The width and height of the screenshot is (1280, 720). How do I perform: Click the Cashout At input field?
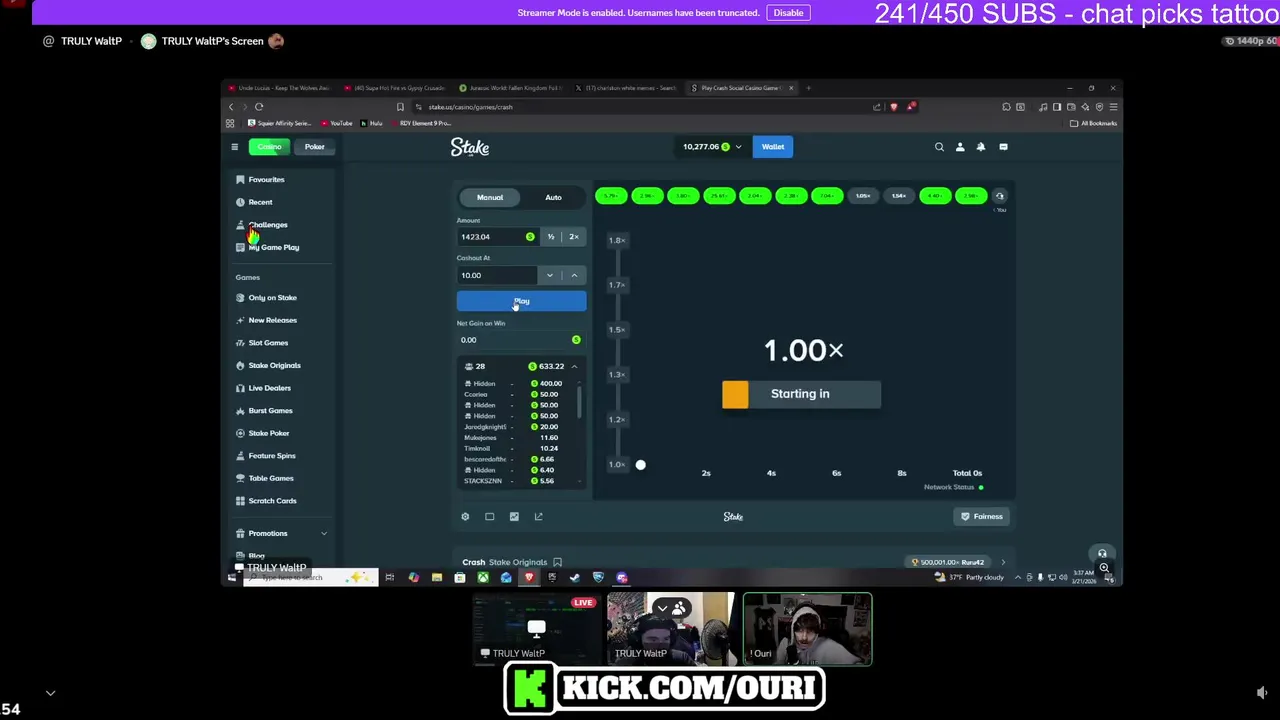(x=497, y=275)
